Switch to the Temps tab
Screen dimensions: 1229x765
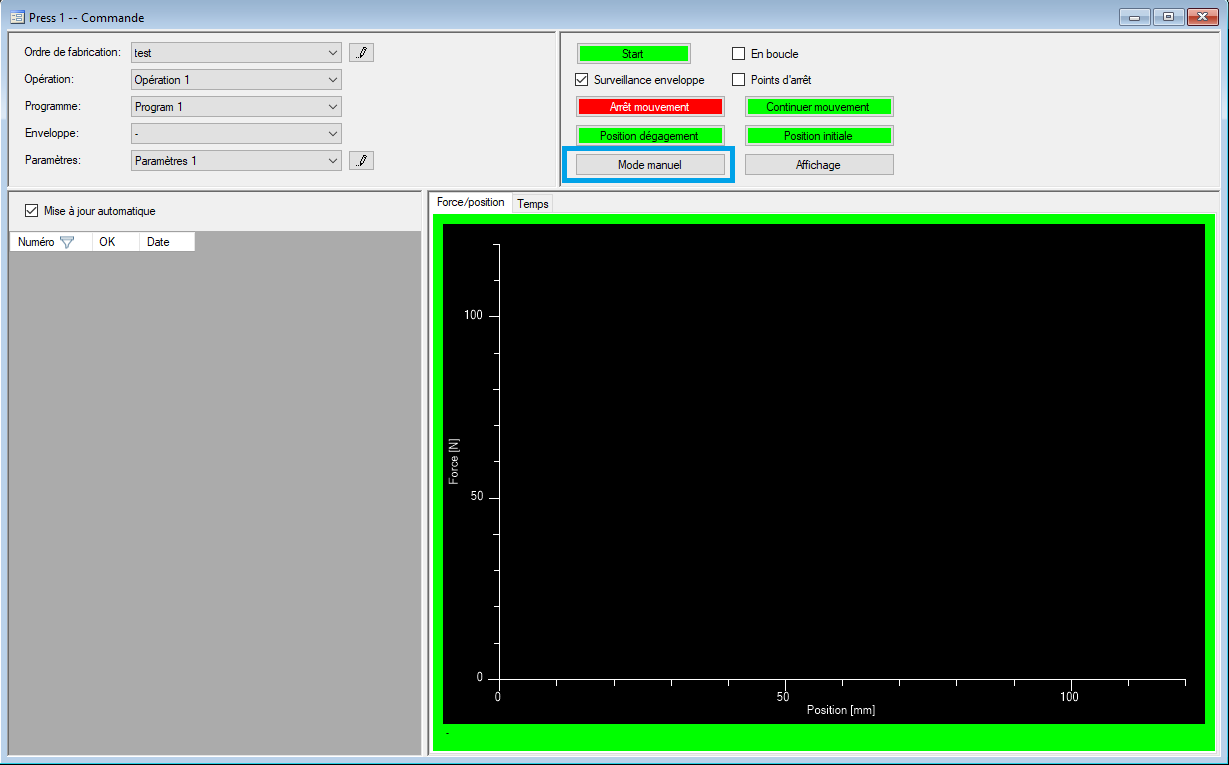point(533,204)
